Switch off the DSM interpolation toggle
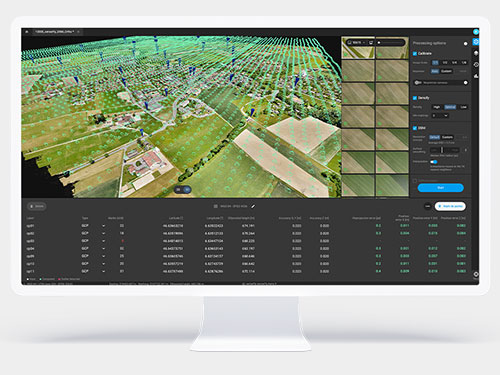This screenshot has width=500, height=375. coord(434,162)
